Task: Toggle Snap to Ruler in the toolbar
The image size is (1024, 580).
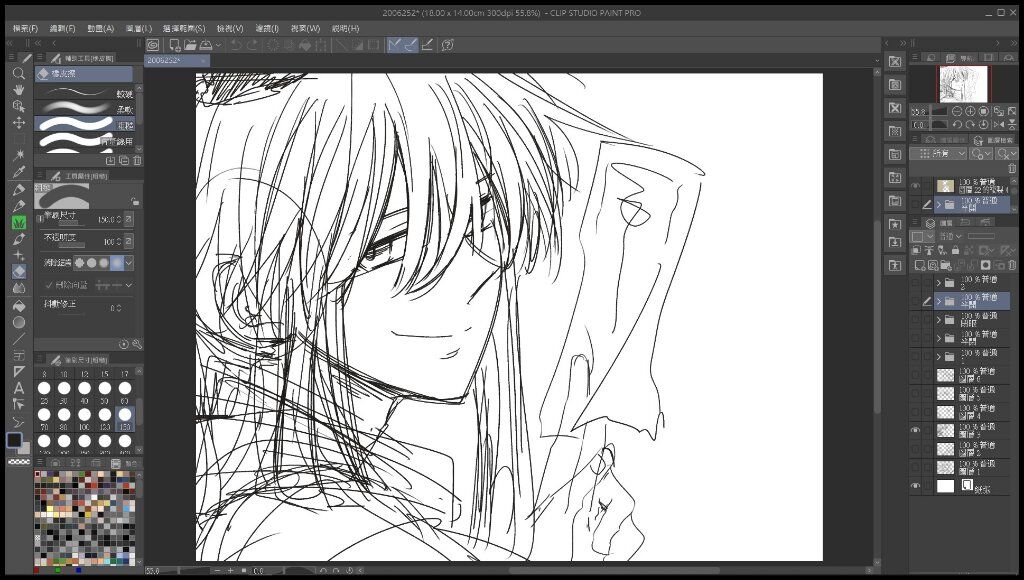Action: point(394,45)
